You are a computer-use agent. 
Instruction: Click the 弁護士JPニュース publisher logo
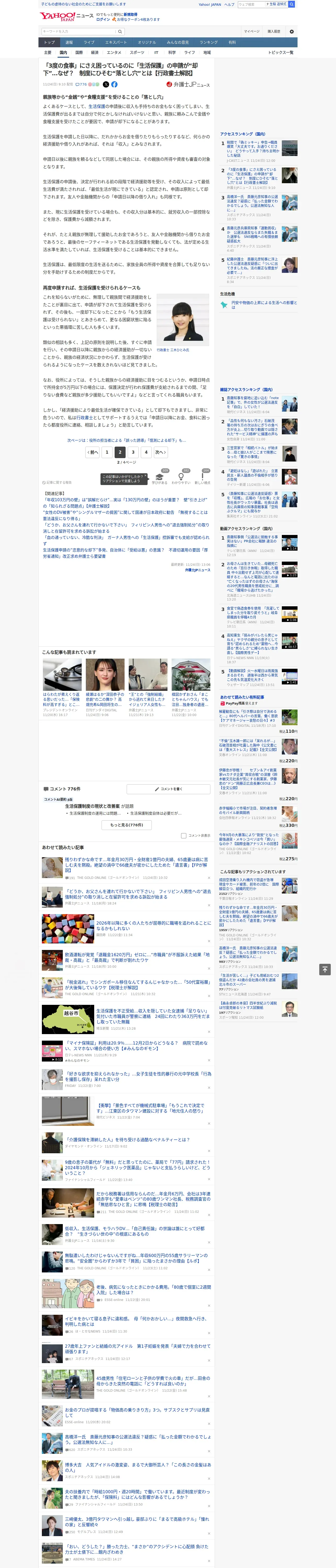(188, 85)
